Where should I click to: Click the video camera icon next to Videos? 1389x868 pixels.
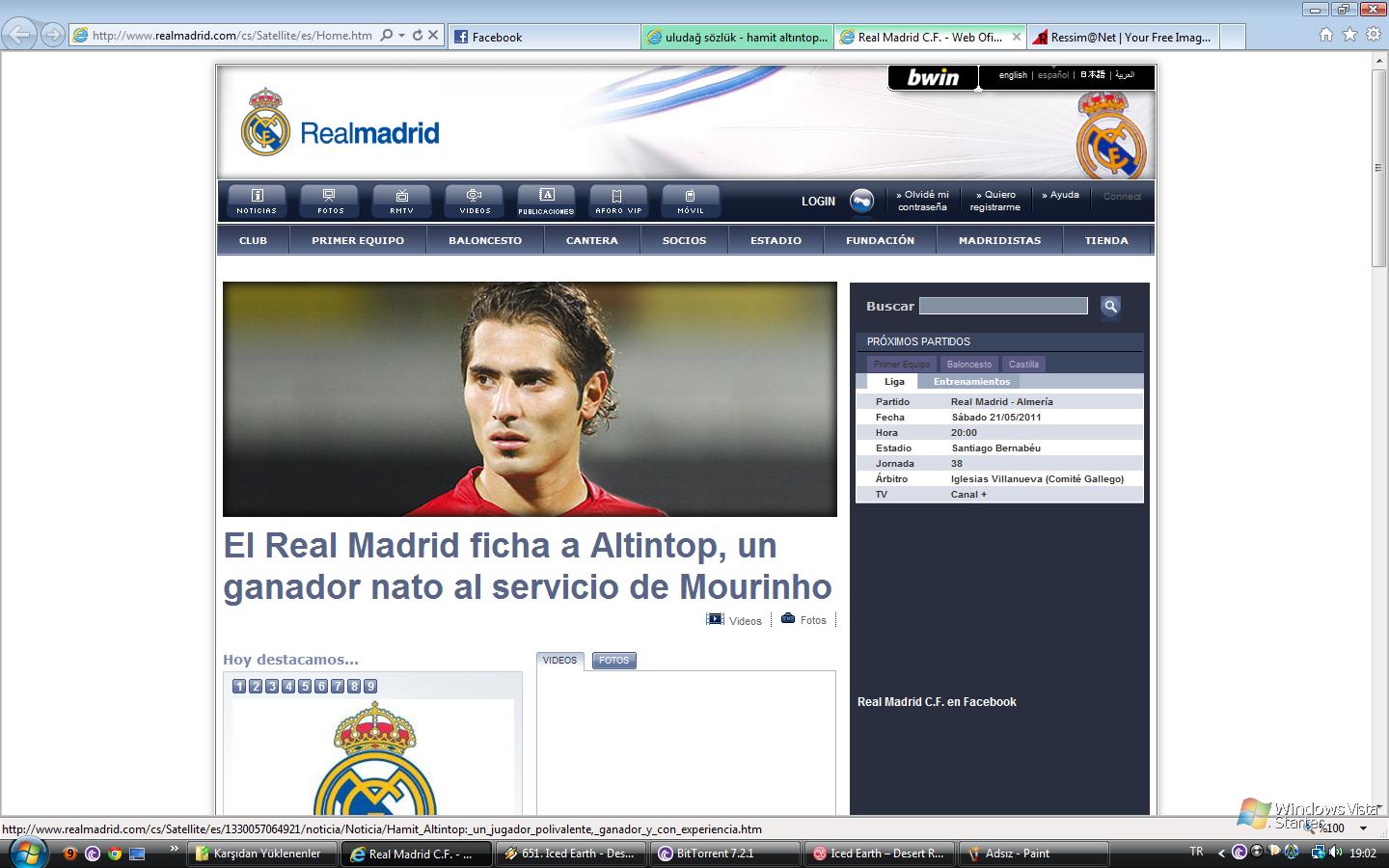click(715, 619)
